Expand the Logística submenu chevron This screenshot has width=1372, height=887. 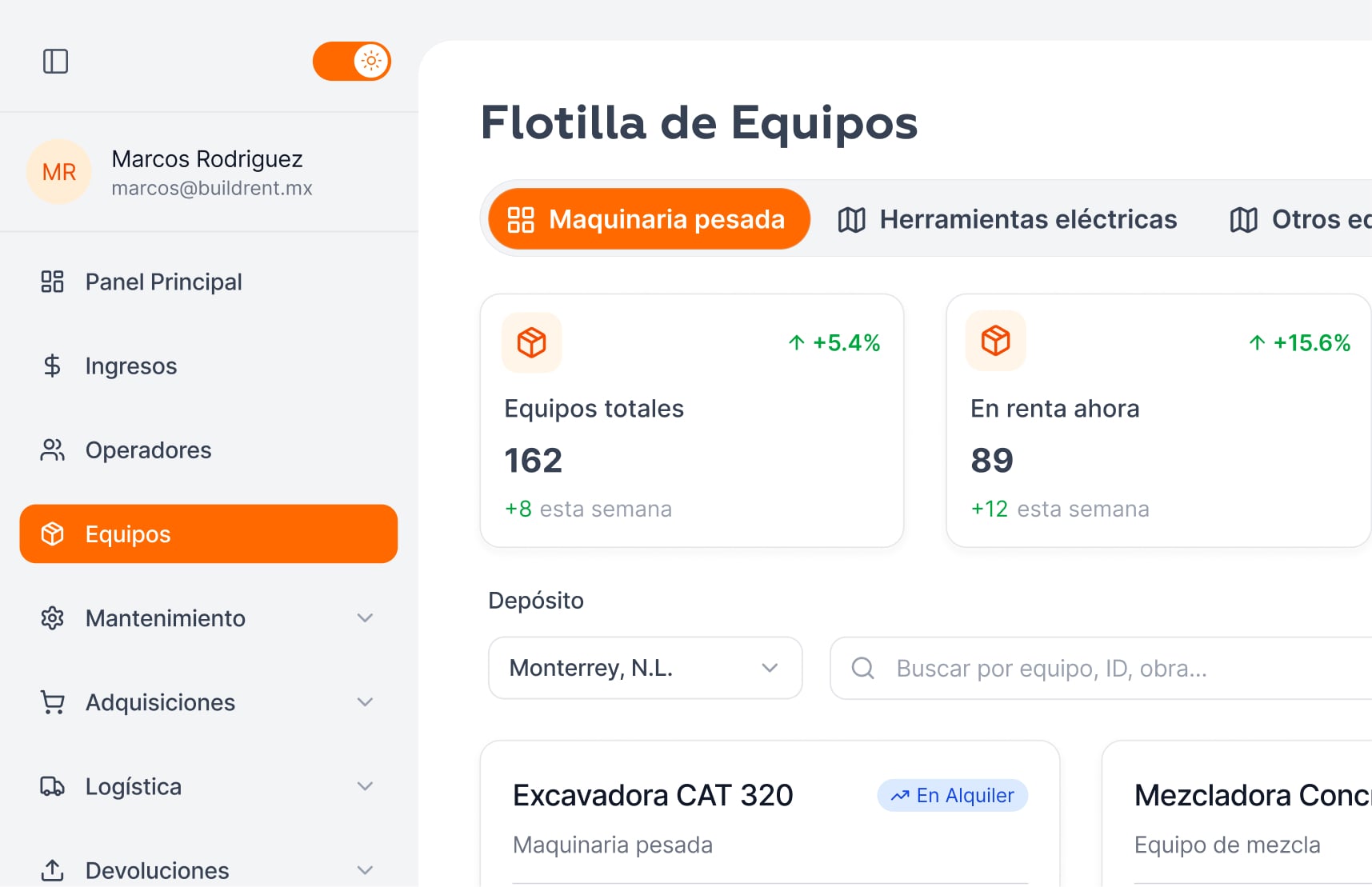point(365,786)
